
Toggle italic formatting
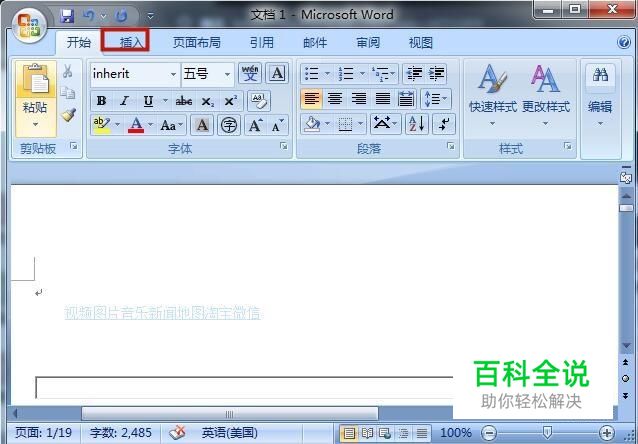[x=125, y=101]
